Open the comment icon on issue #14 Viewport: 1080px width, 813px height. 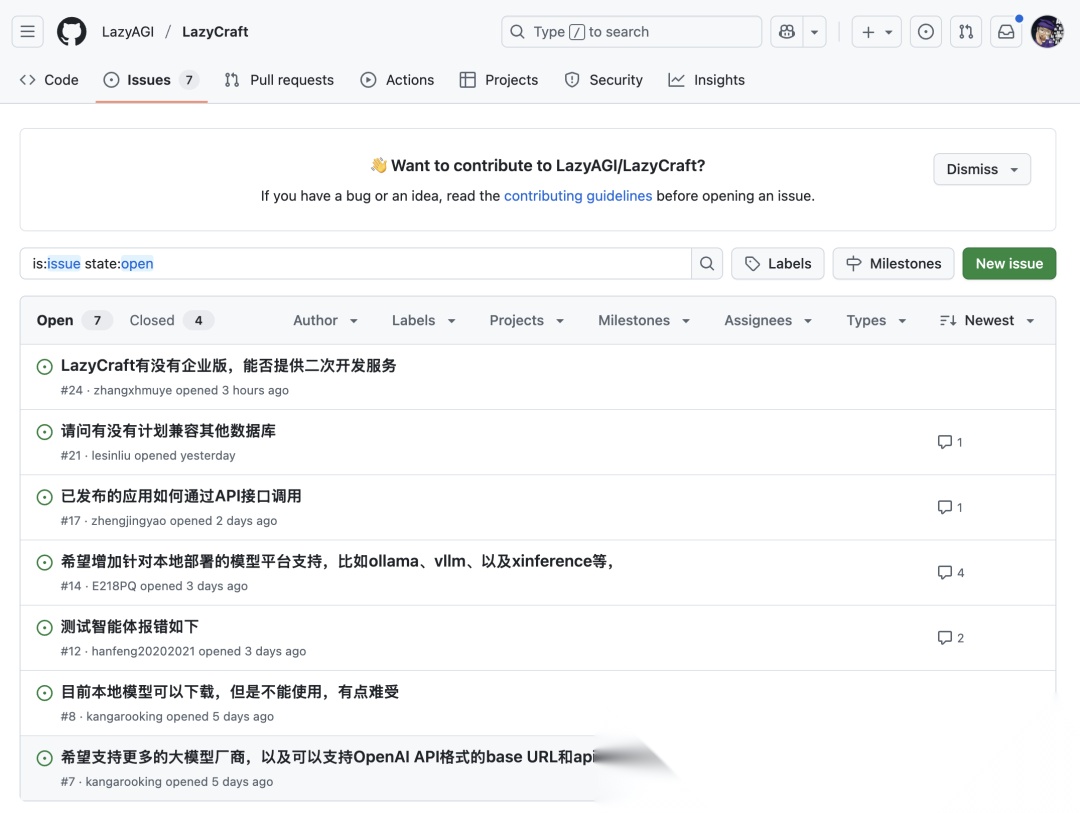[x=944, y=571]
